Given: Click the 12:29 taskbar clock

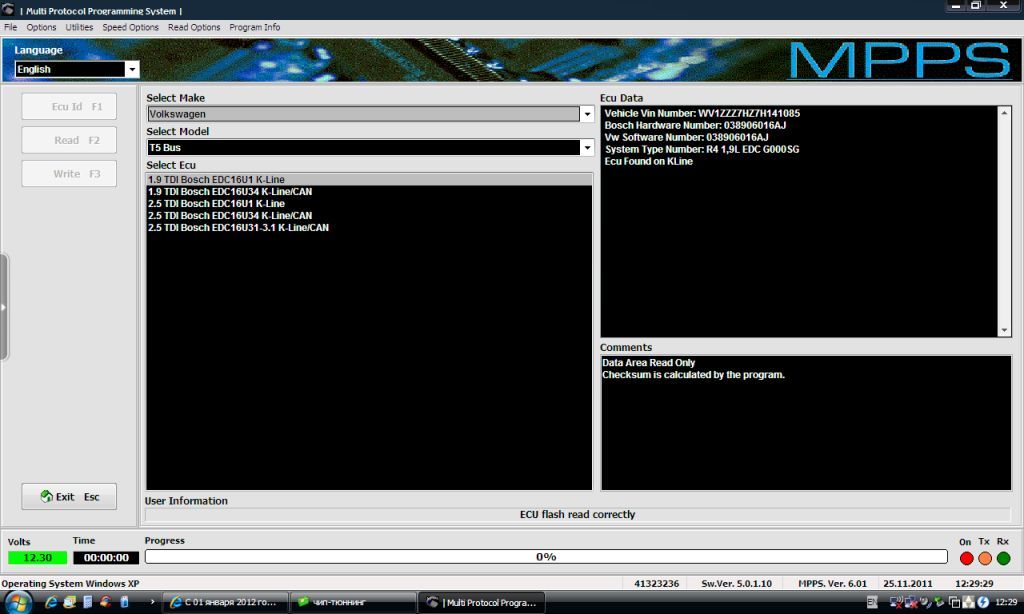Looking at the screenshot, I should (x=1006, y=602).
